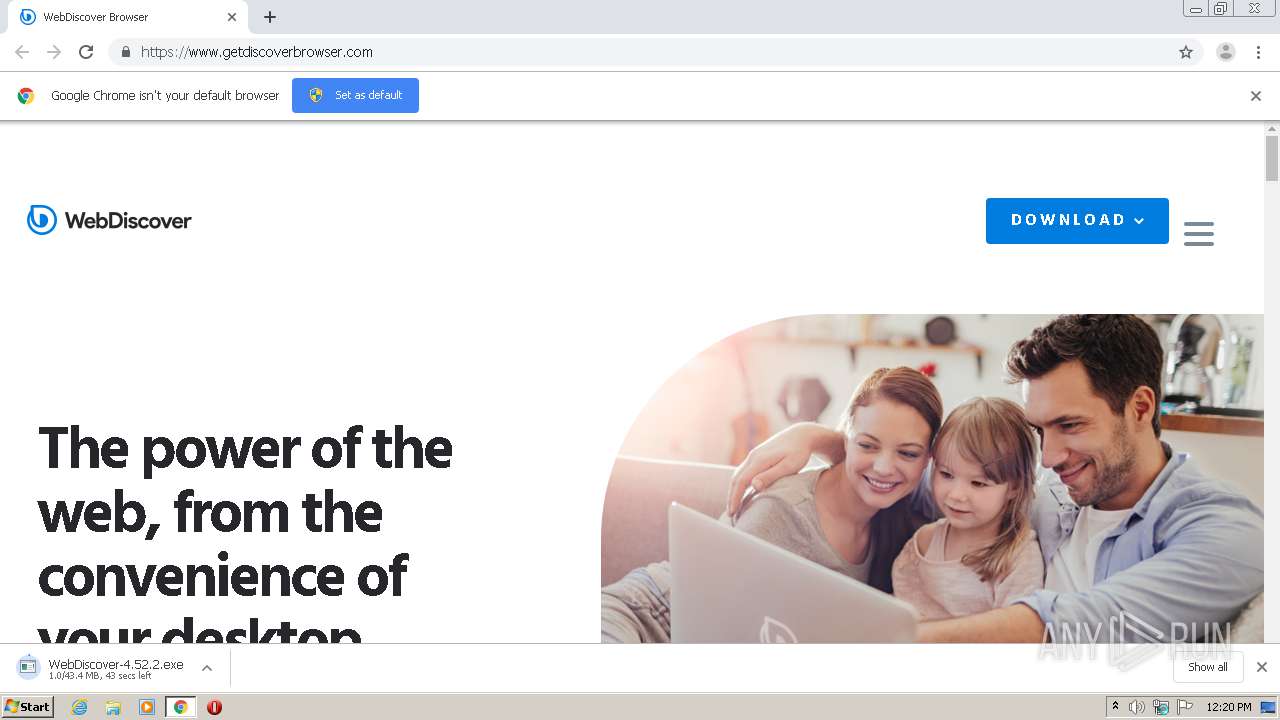Switch to the Chrome taskbar button
1280x720 pixels.
[x=181, y=707]
